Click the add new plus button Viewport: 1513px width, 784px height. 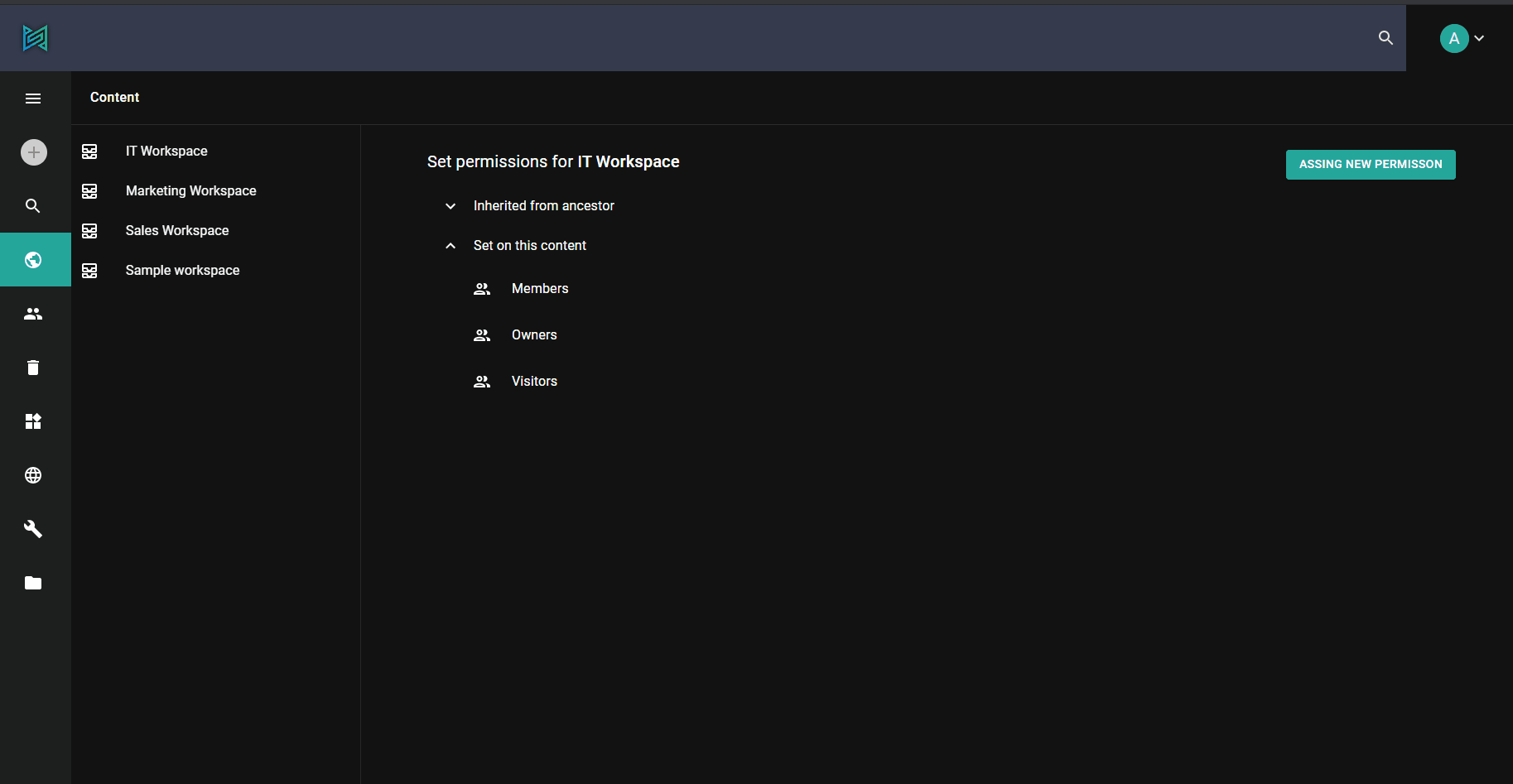tap(34, 152)
